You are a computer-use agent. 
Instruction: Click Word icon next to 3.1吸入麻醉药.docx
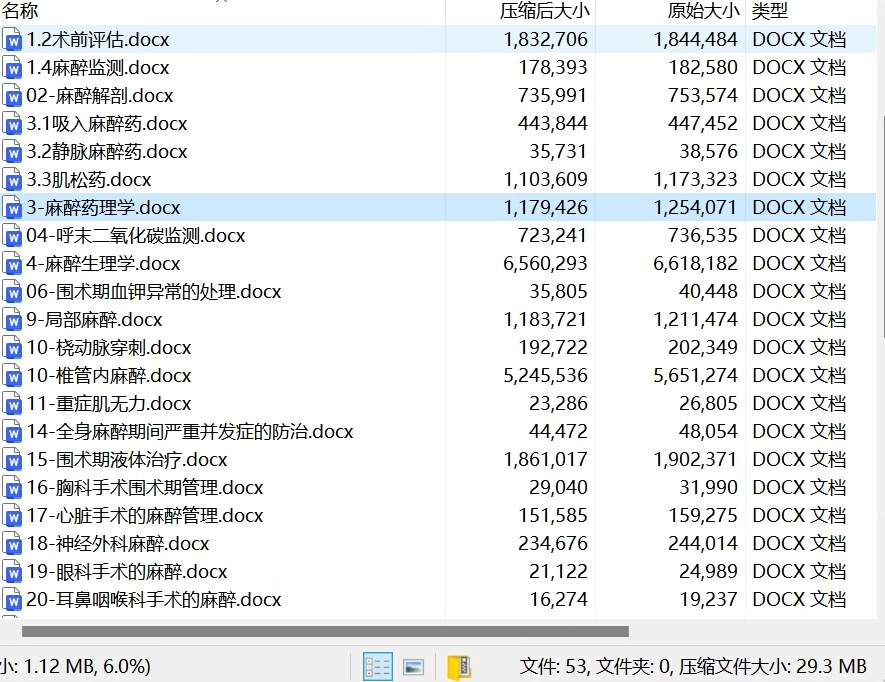coord(12,124)
